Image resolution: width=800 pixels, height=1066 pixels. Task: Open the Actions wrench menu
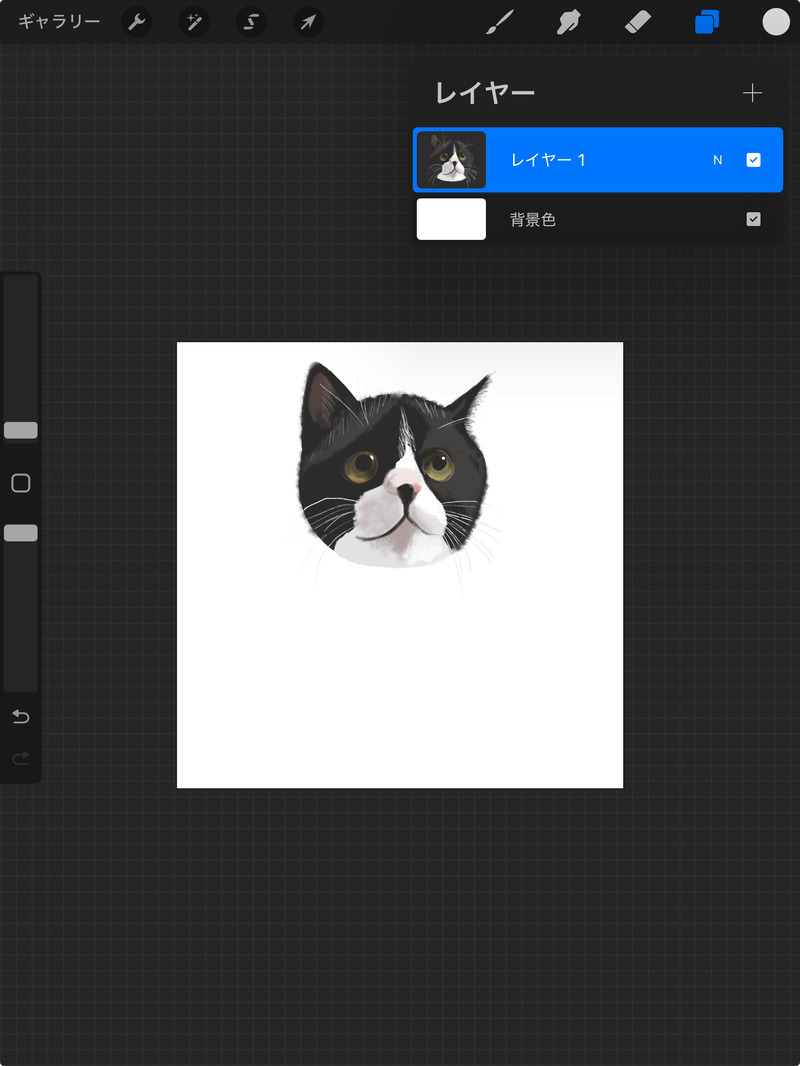click(x=136, y=22)
